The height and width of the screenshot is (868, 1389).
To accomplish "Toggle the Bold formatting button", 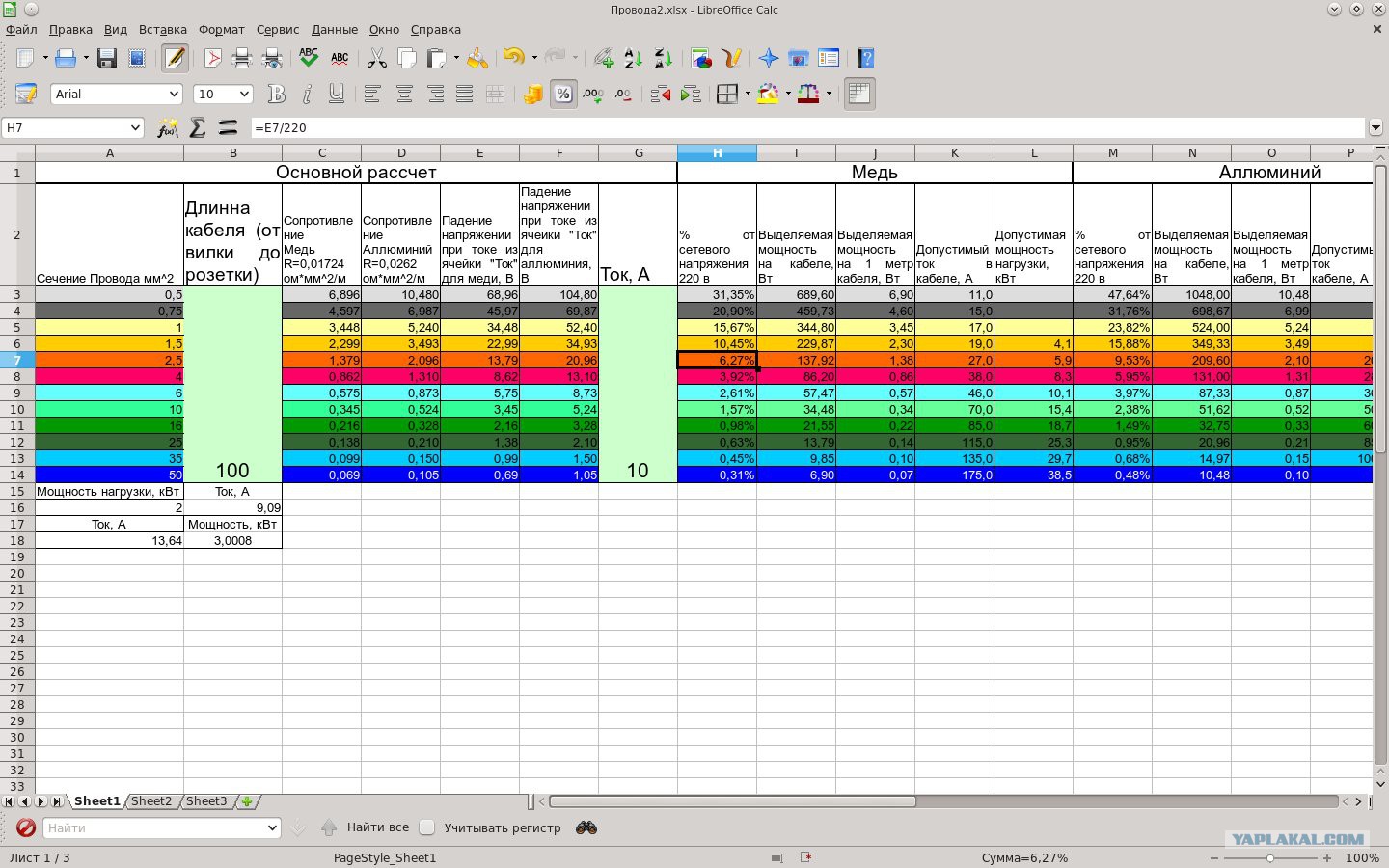I will click(277, 94).
